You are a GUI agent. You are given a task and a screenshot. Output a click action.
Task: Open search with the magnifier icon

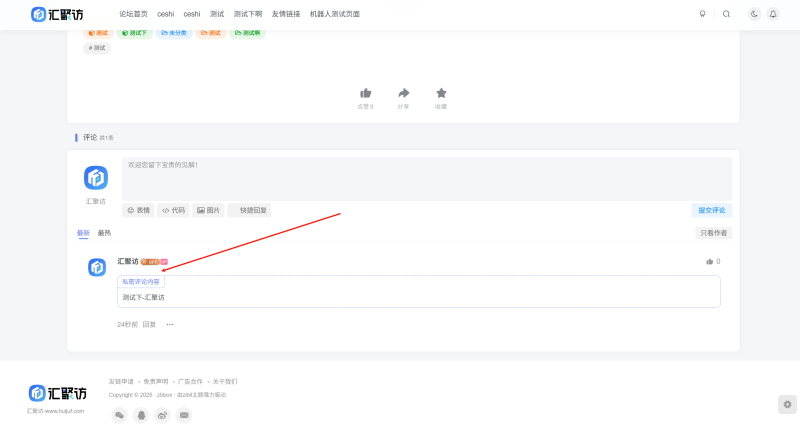point(726,14)
